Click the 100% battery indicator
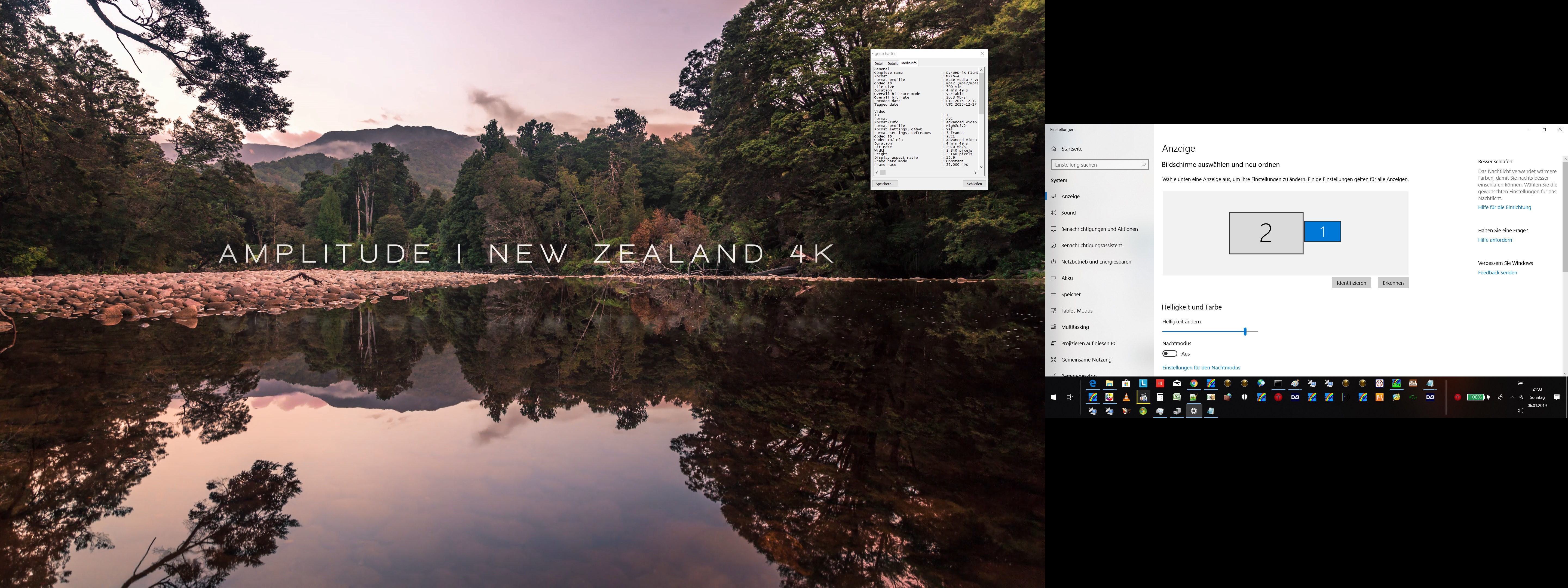The width and height of the screenshot is (1568, 588). click(x=1475, y=397)
